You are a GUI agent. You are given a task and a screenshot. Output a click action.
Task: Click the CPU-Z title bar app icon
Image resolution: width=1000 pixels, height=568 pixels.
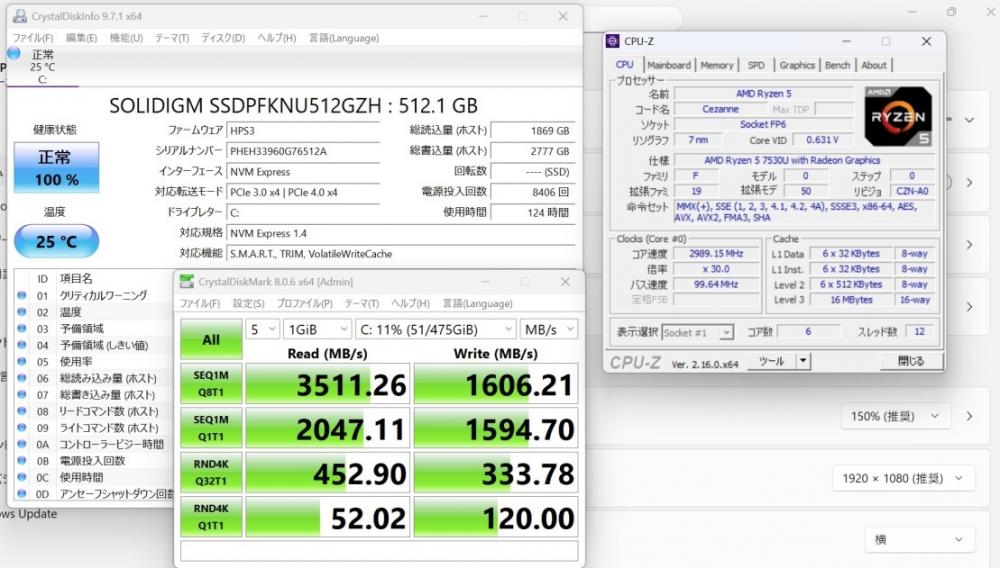tap(613, 41)
